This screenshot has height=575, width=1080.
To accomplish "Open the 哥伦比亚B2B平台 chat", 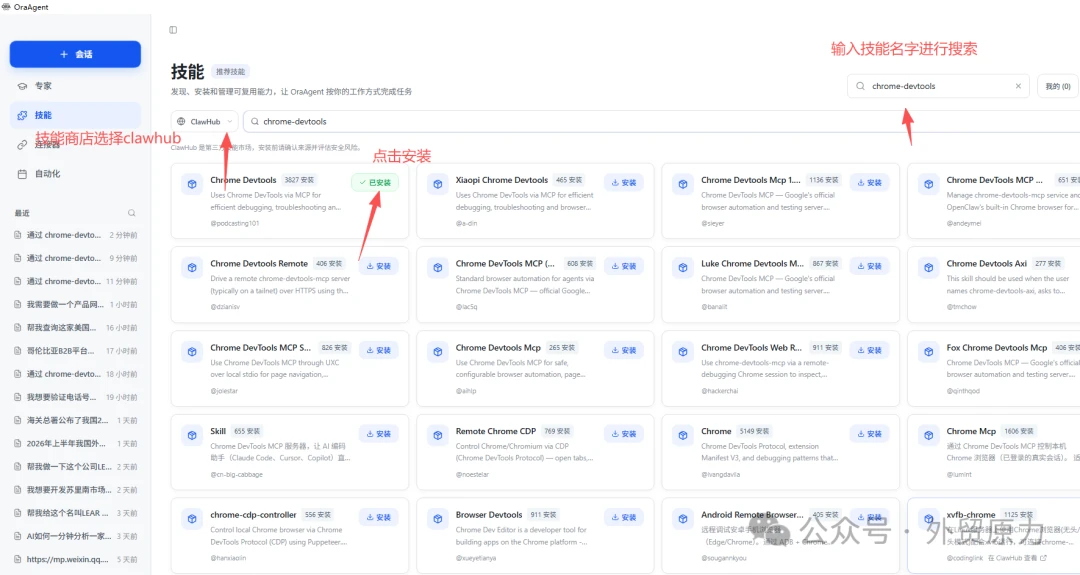I will tap(75, 351).
